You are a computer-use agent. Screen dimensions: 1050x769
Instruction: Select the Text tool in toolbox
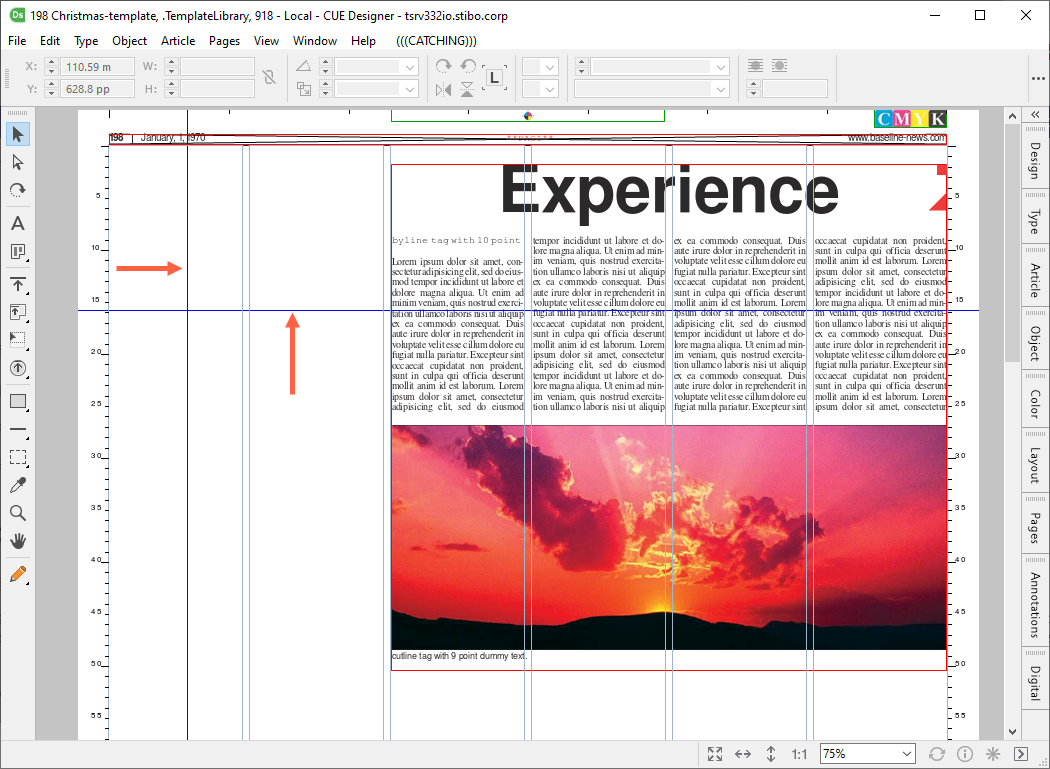pos(18,224)
